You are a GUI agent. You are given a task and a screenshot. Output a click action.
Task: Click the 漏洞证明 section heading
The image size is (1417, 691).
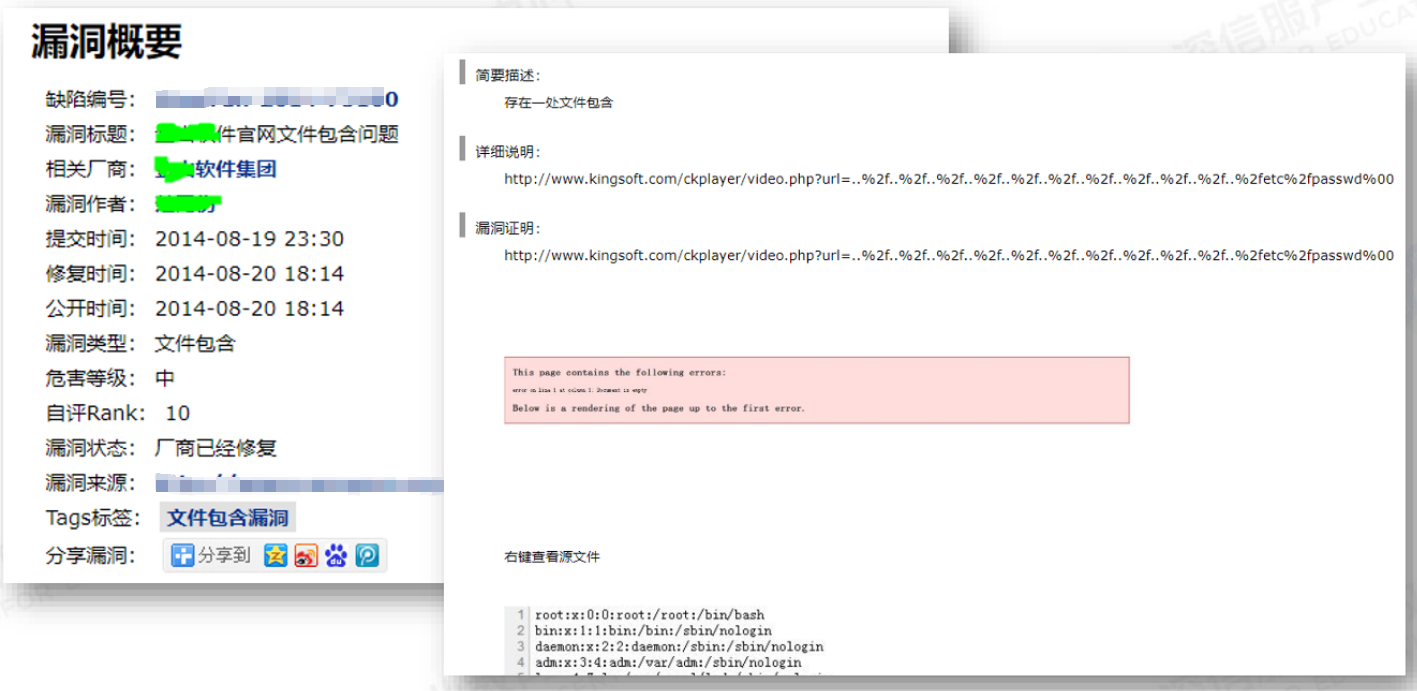[x=508, y=229]
